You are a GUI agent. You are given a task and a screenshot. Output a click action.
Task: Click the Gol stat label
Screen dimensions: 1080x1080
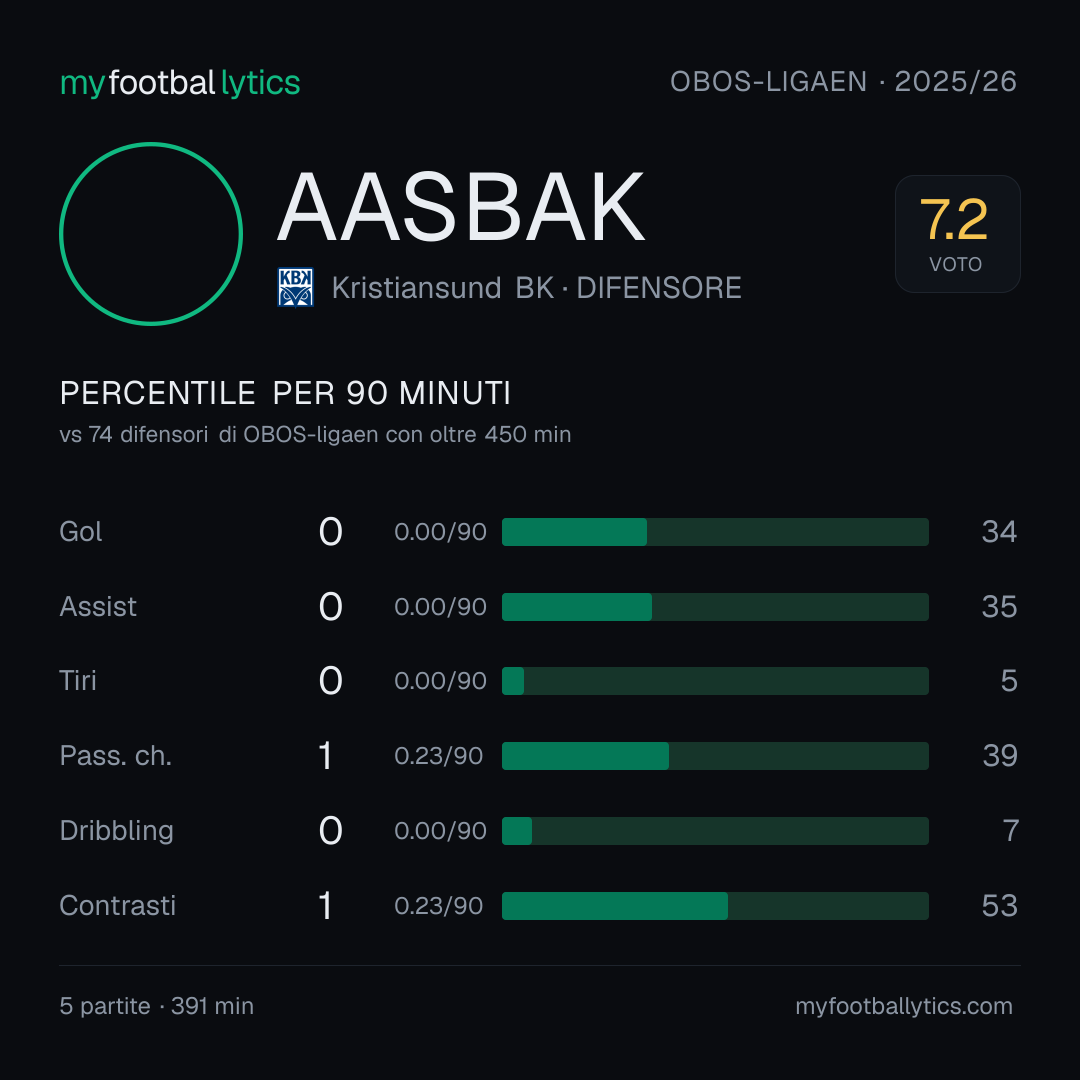[x=81, y=532]
